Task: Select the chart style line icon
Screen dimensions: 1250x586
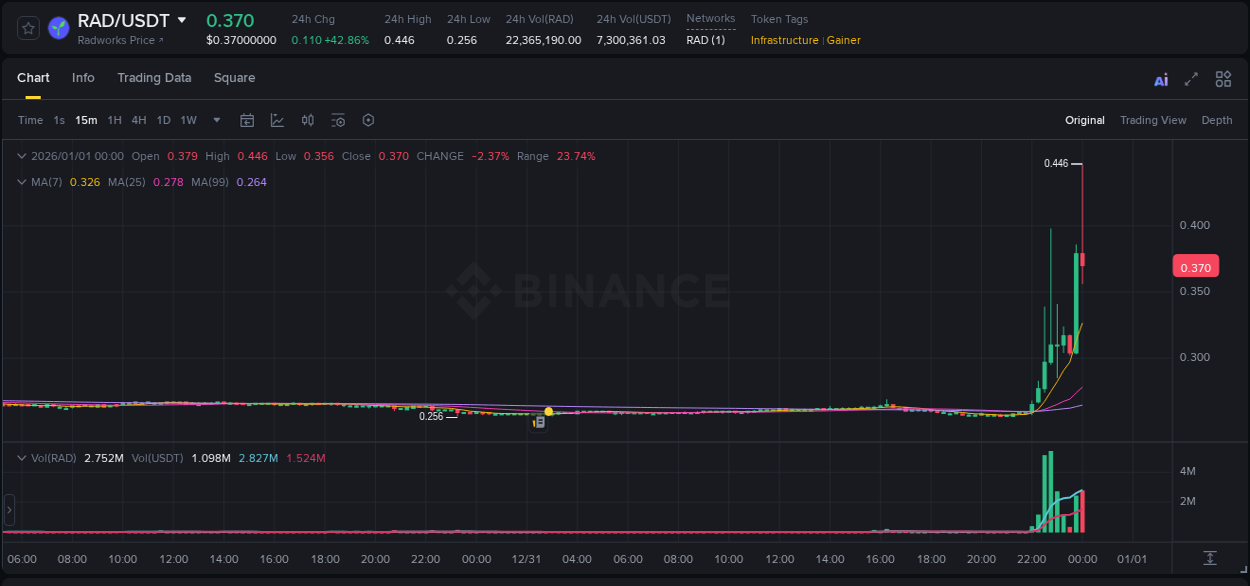Action: tap(277, 120)
